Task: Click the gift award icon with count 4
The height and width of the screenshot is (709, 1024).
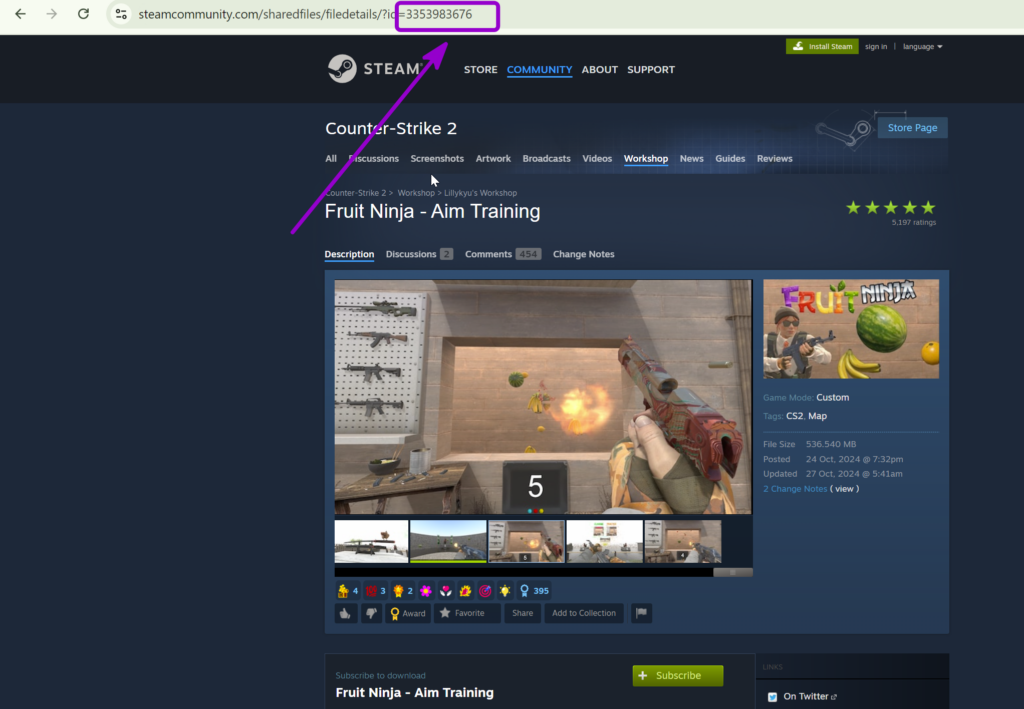Action: point(347,591)
